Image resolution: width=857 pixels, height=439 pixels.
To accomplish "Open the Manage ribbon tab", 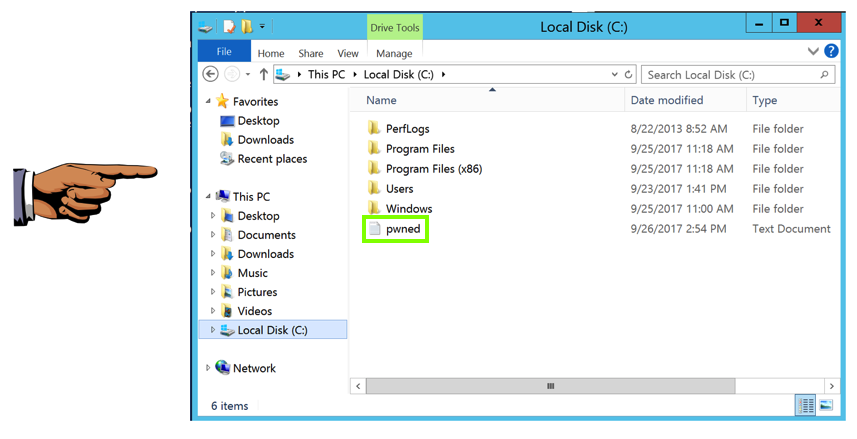I will click(394, 53).
